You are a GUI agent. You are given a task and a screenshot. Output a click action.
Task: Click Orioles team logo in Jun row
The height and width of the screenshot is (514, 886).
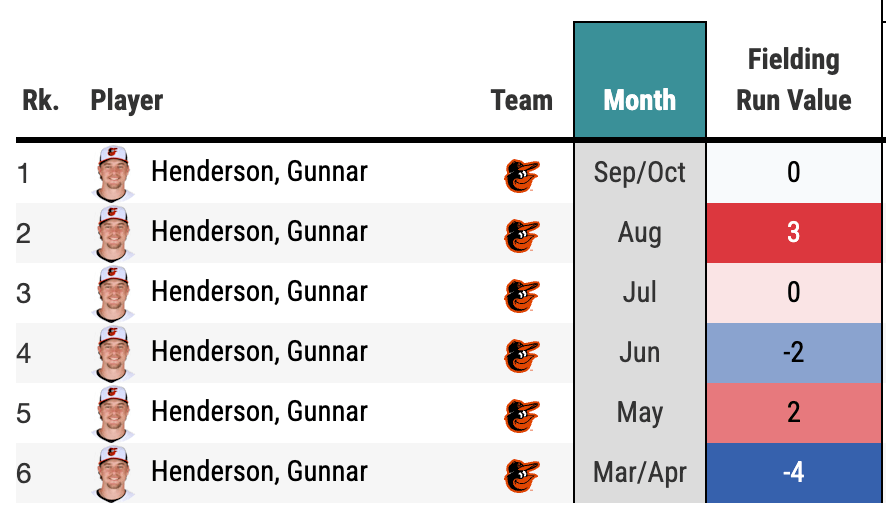pos(521,355)
